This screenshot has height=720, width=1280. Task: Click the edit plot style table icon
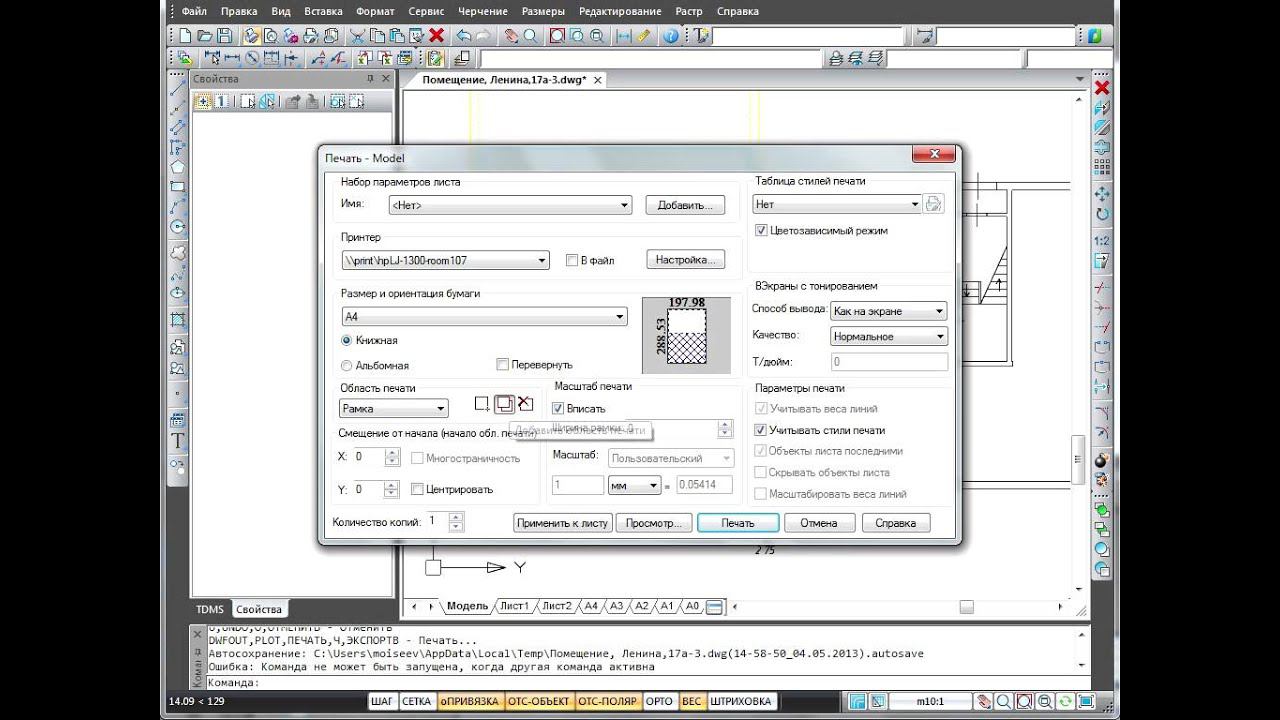(933, 204)
